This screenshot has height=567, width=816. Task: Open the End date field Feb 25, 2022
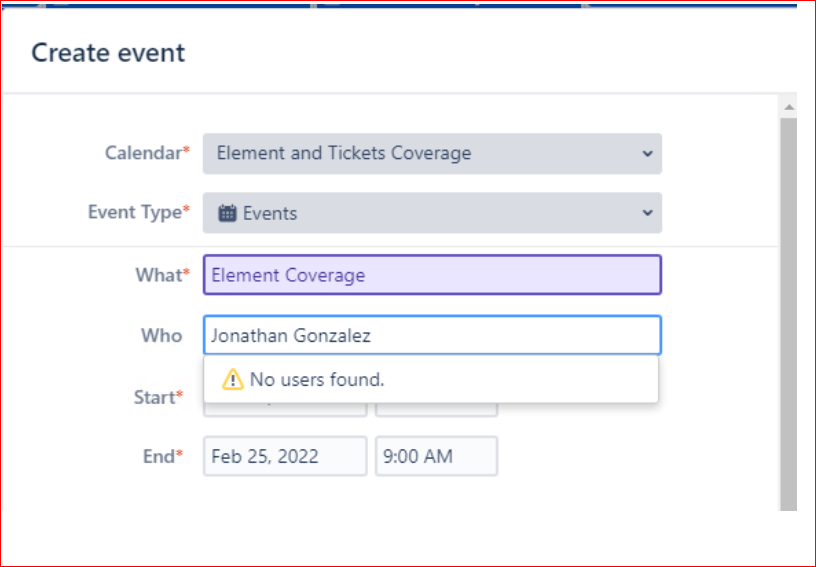[284, 457]
